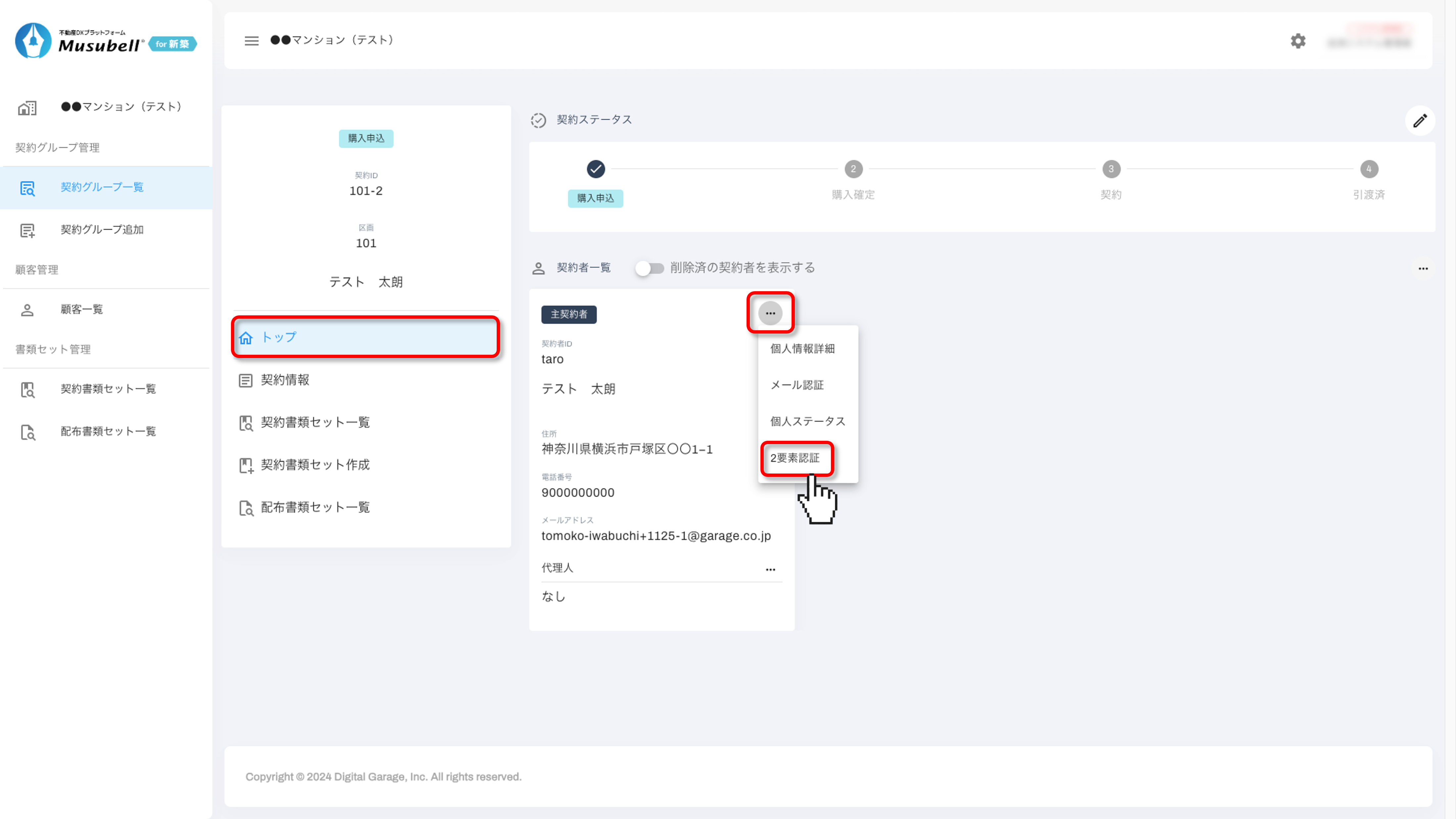
Task: Open settings gear icon
Action: [x=1298, y=41]
